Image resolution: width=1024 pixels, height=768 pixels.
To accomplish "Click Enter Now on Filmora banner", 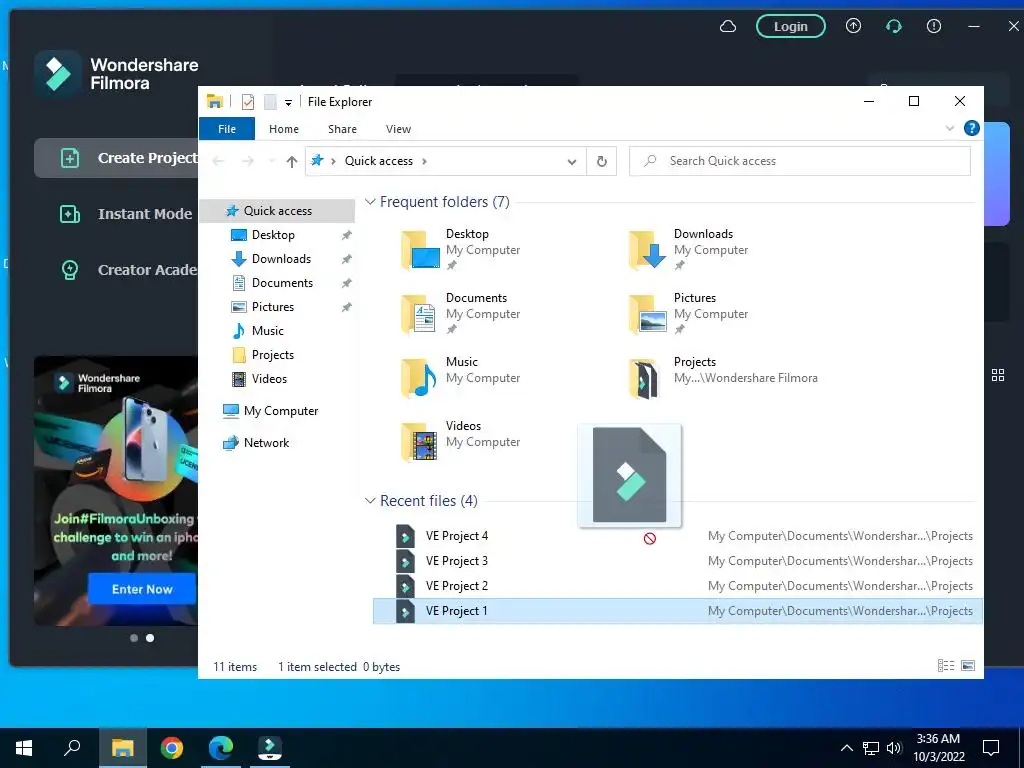I will pos(142,589).
